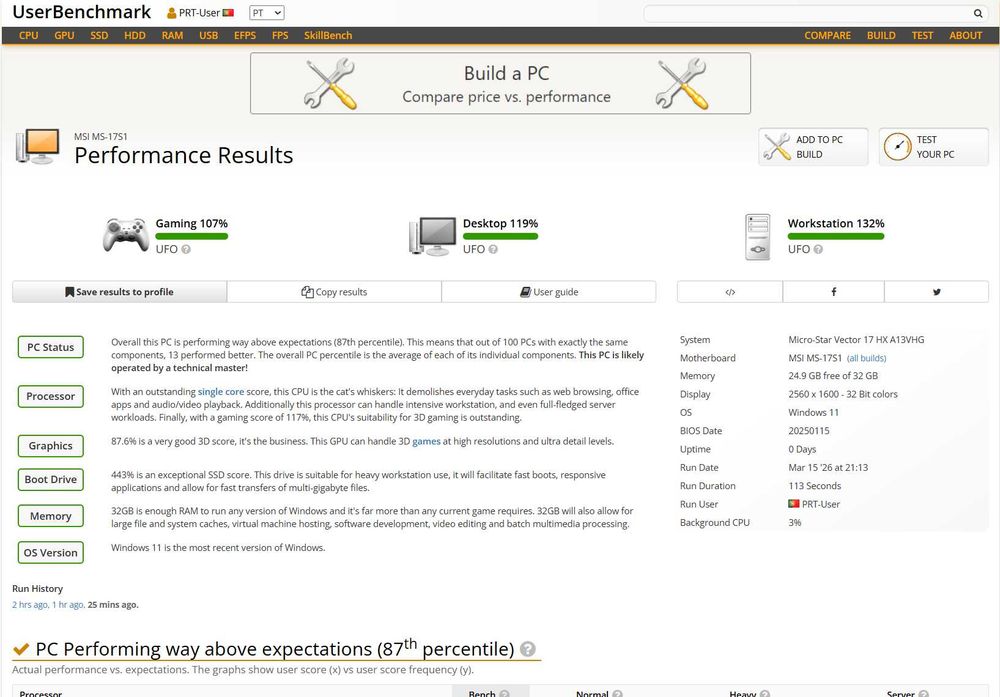Click Copy results button
1000x697 pixels.
click(x=334, y=292)
